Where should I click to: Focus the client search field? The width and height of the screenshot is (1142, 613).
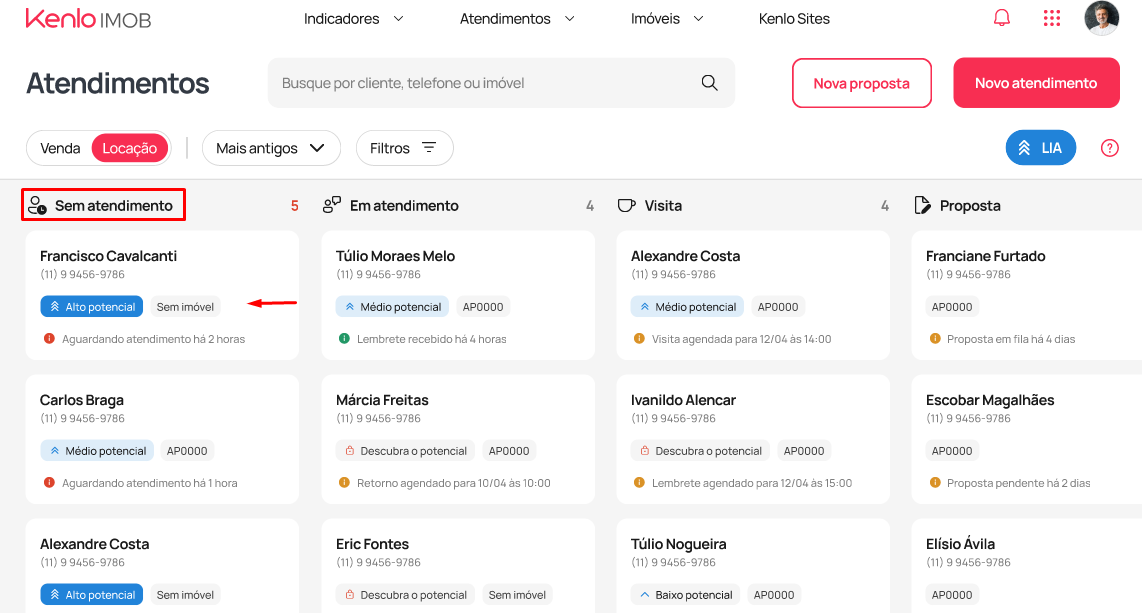click(501, 83)
